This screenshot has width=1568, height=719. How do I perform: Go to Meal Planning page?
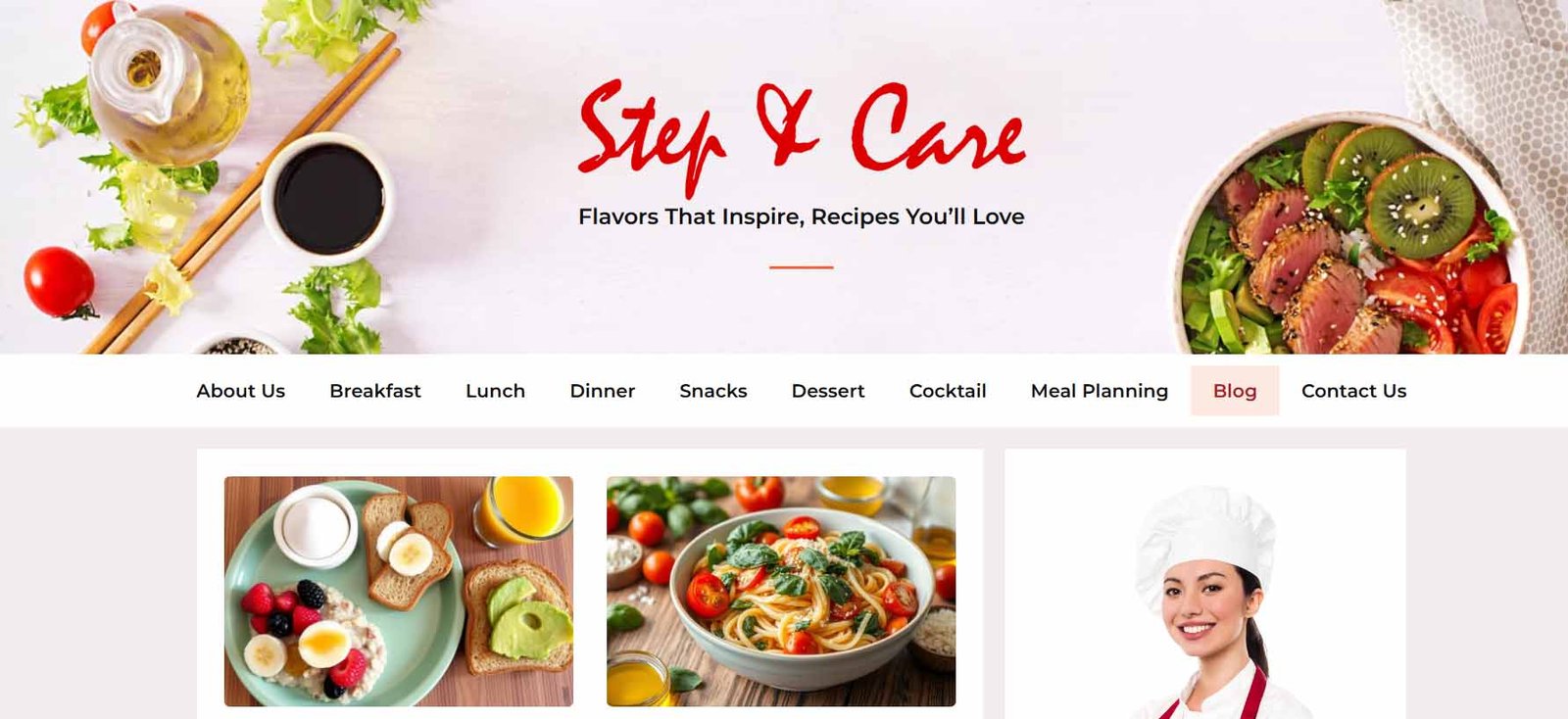[x=1100, y=391]
